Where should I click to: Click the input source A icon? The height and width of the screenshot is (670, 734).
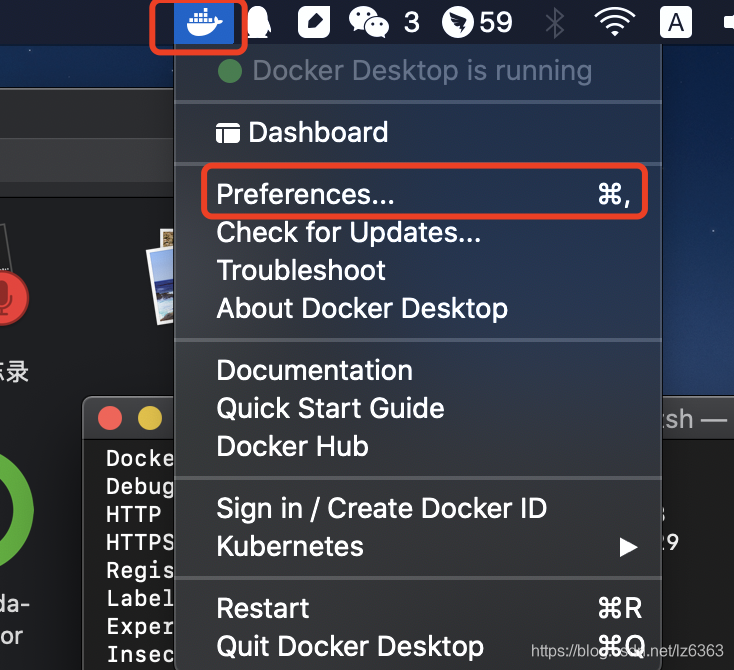675,22
